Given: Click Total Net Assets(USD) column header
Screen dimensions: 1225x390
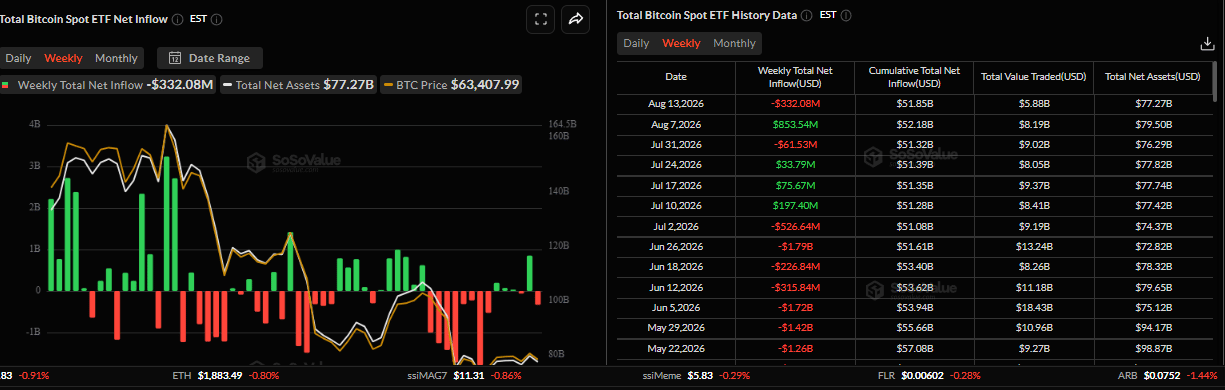Looking at the screenshot, I should pos(1152,76).
